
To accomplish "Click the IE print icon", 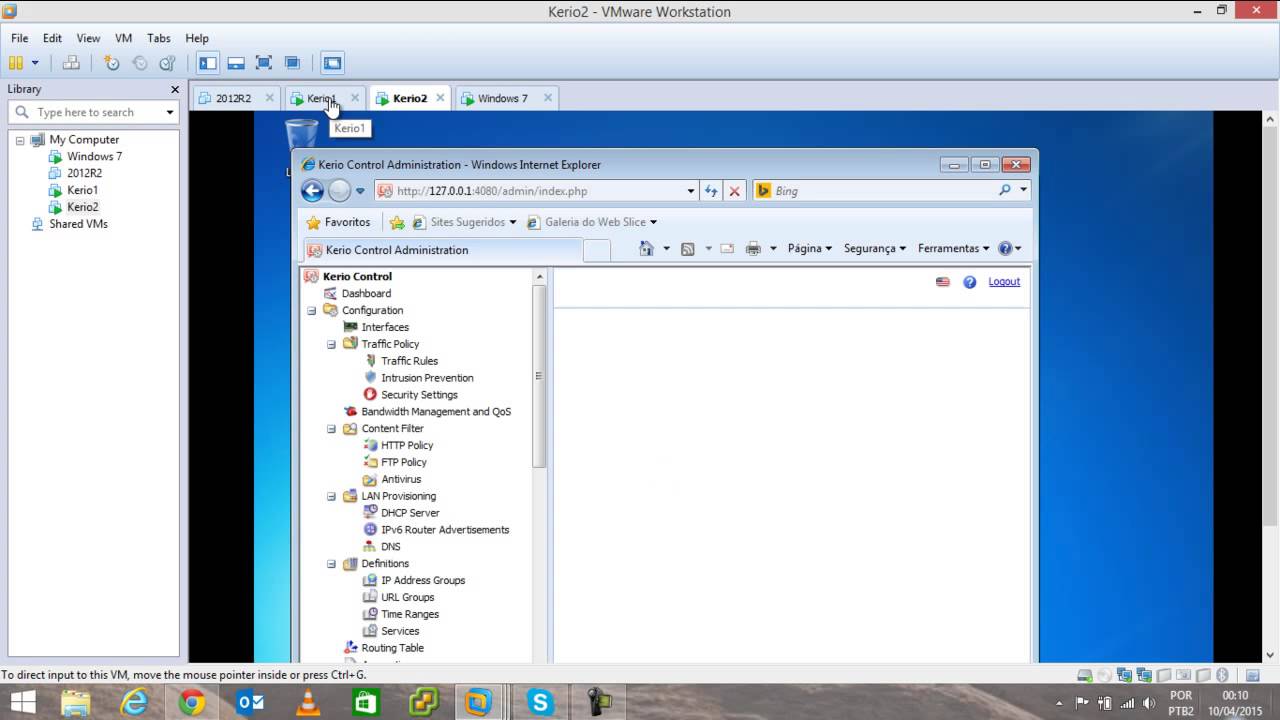I will [x=753, y=249].
